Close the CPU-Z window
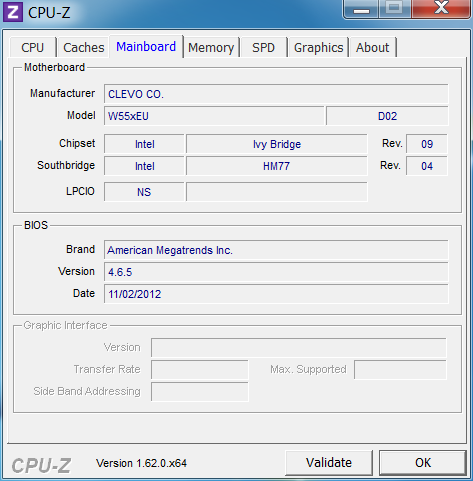Image resolution: width=473 pixels, height=481 pixels. [x=441, y=8]
